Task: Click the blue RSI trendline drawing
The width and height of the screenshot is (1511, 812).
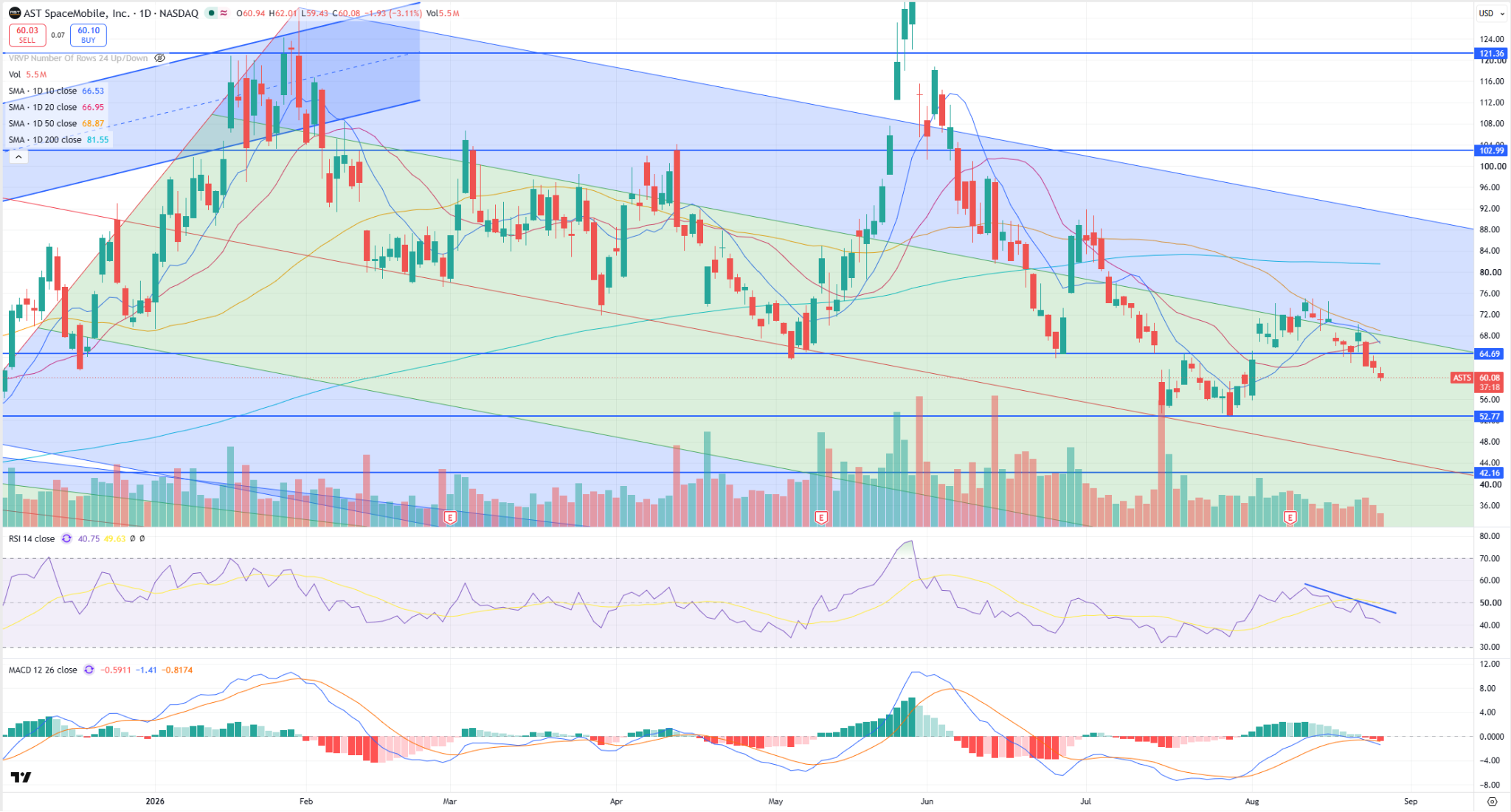Action: click(1350, 599)
